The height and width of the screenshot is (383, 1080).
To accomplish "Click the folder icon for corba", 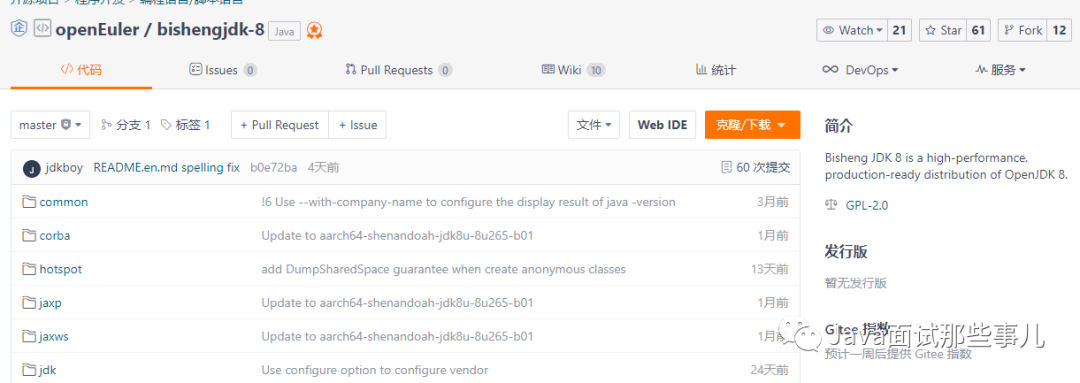I will [28, 236].
